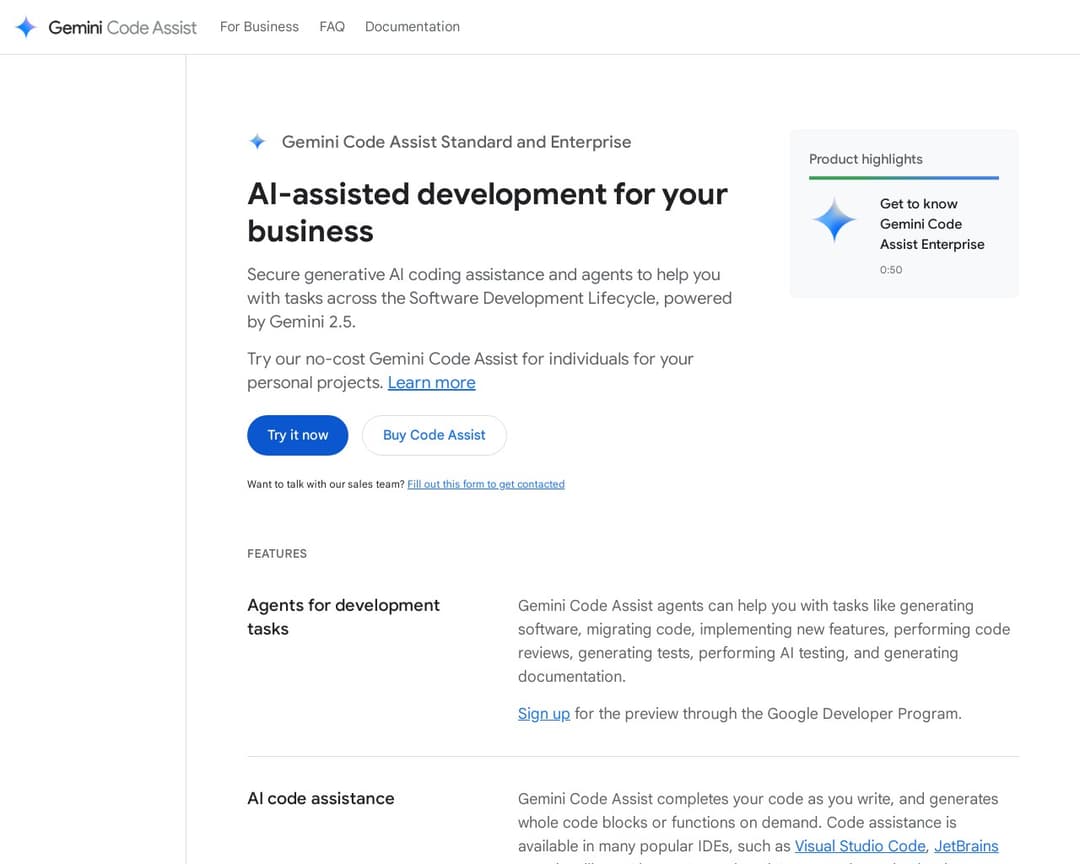Screen dimensions: 1080x864
Task: Click the Try it now button
Action: point(298,435)
